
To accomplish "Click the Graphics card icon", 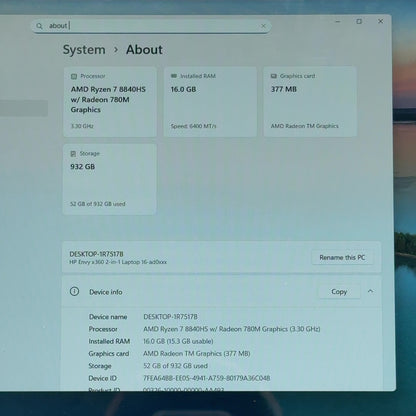I will tap(274, 76).
